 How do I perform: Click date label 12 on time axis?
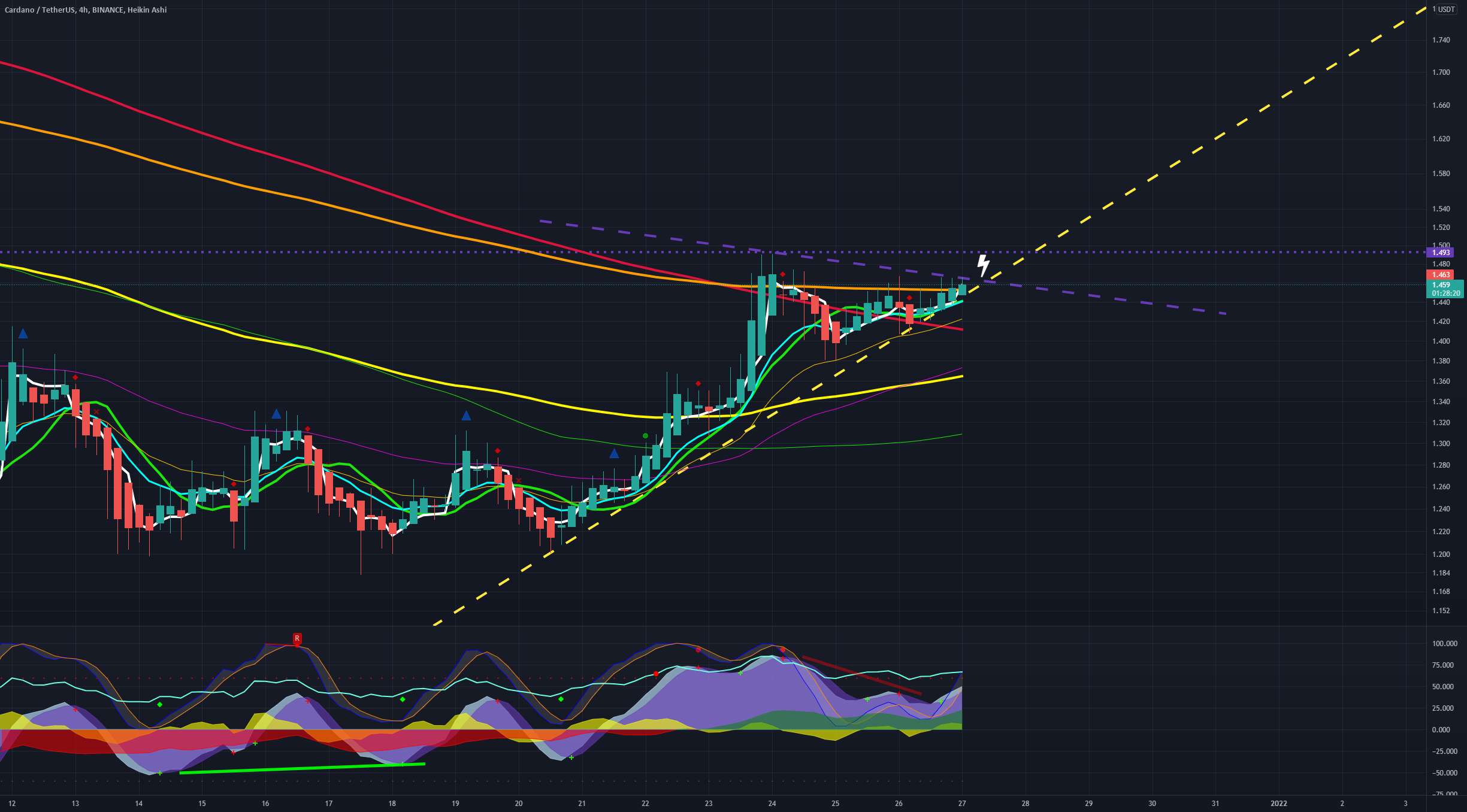click(11, 804)
